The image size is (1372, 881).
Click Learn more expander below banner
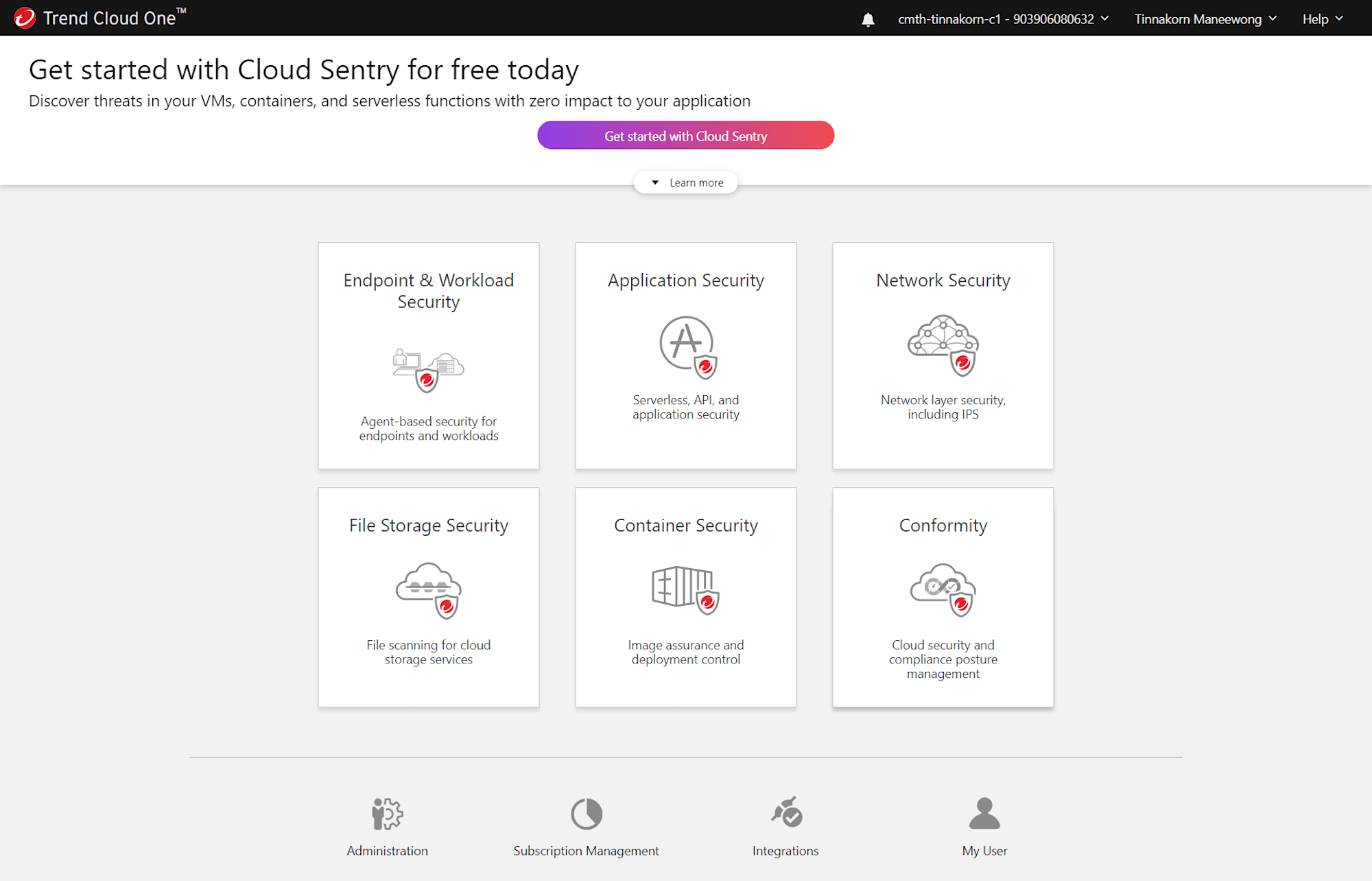[685, 182]
